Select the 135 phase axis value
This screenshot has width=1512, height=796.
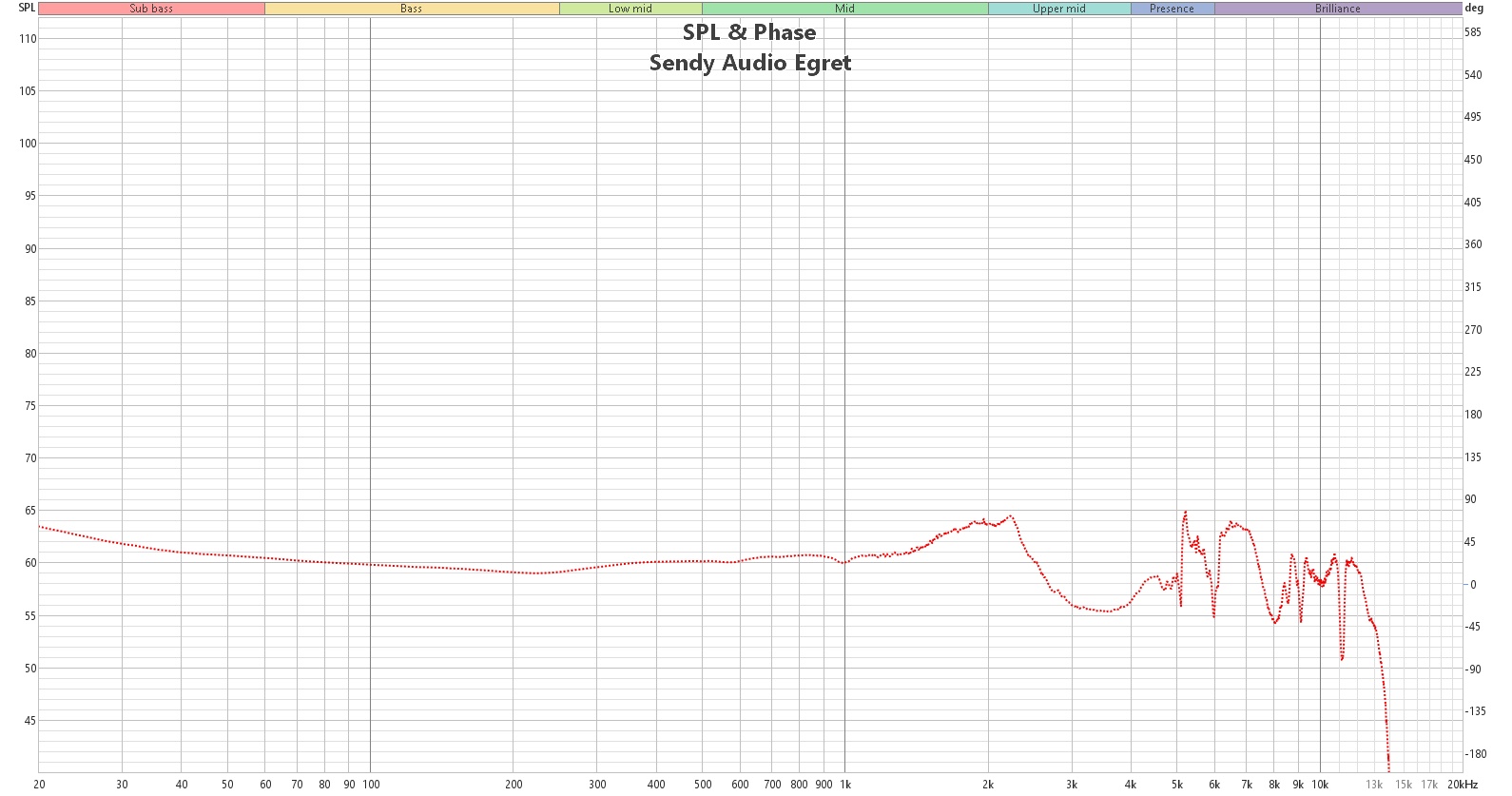1473,457
